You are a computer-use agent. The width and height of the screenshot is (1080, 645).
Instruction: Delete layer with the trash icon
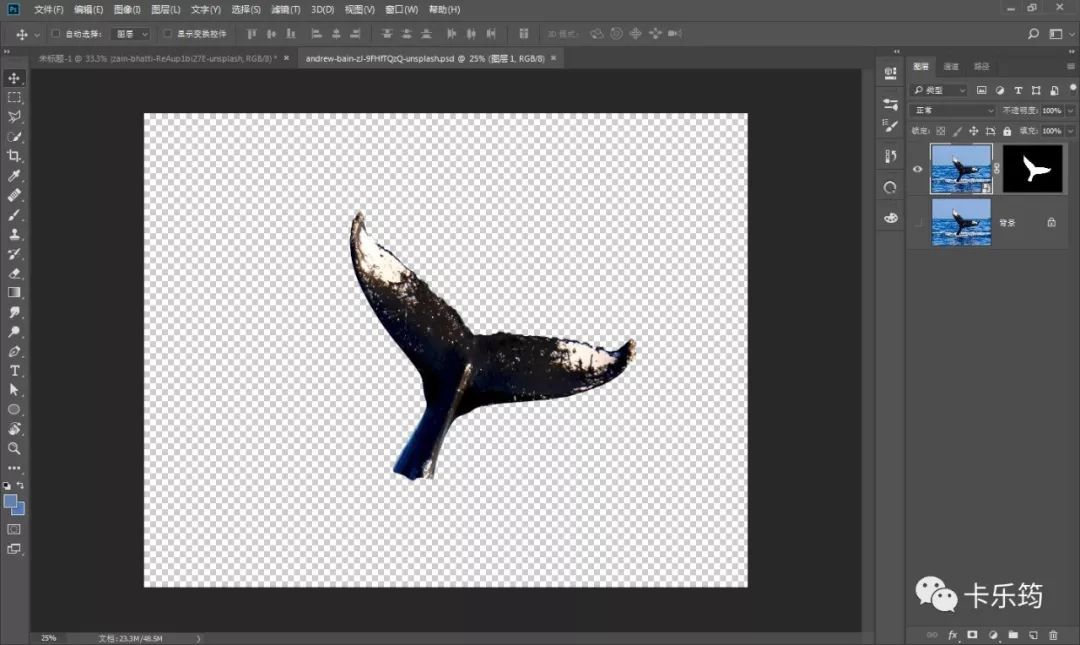coord(1052,635)
